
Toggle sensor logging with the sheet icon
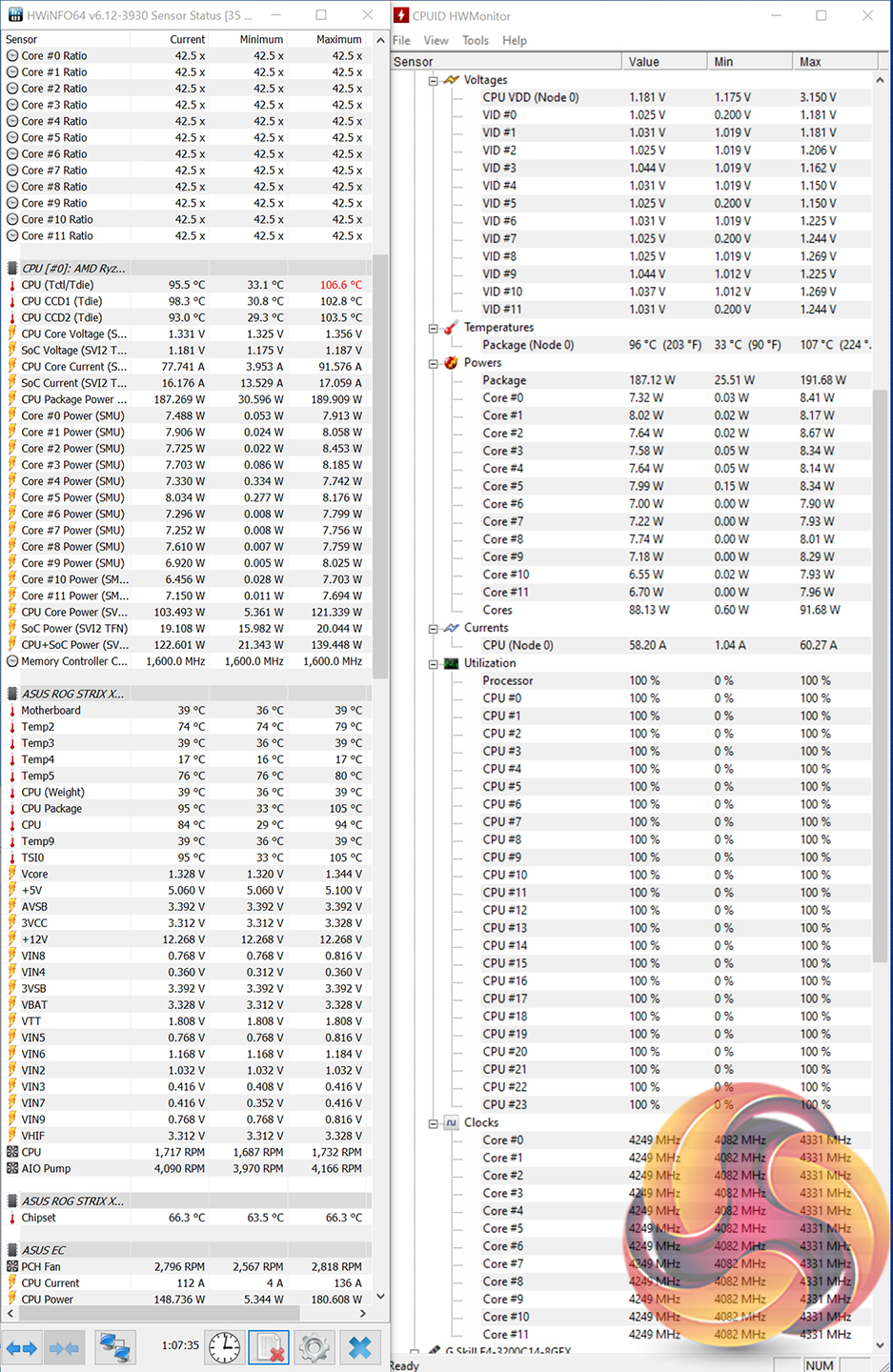coord(269,1347)
